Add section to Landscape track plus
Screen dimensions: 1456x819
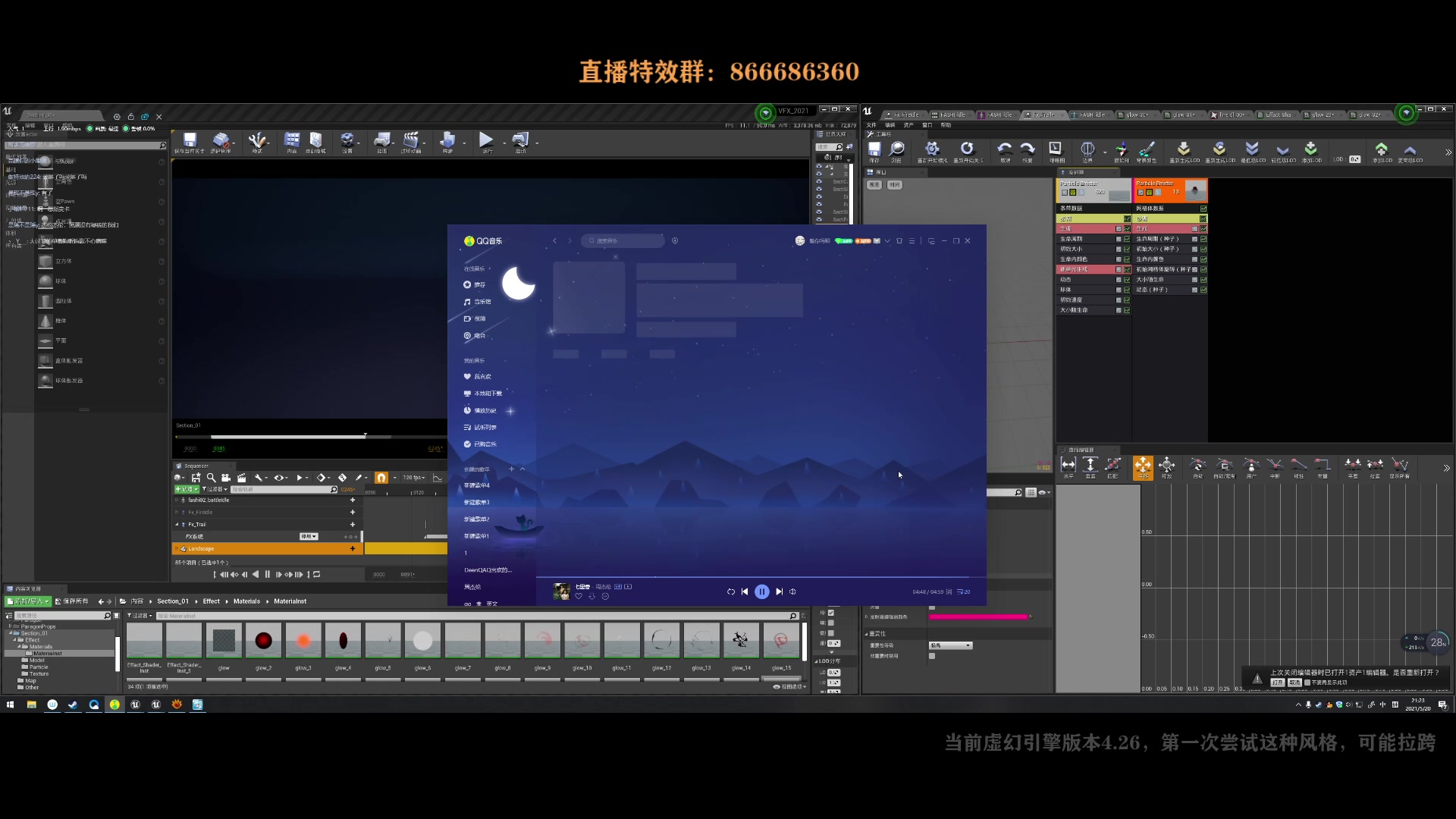pos(352,549)
